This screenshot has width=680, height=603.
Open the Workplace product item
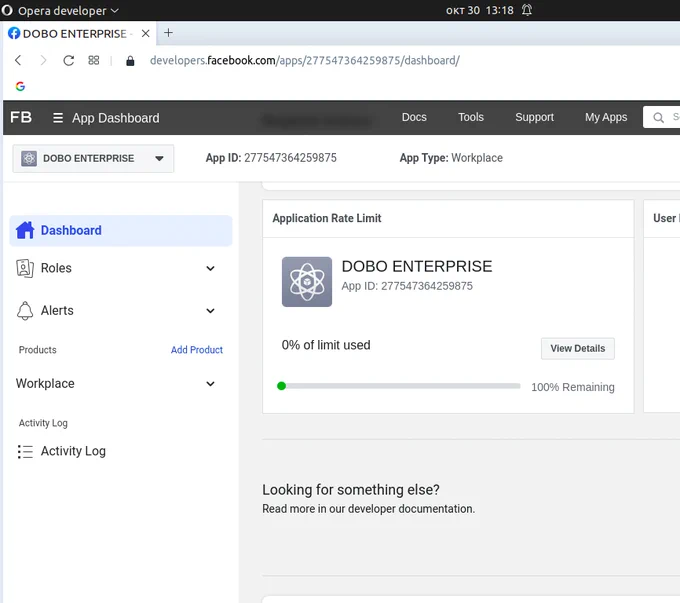(x=45, y=383)
